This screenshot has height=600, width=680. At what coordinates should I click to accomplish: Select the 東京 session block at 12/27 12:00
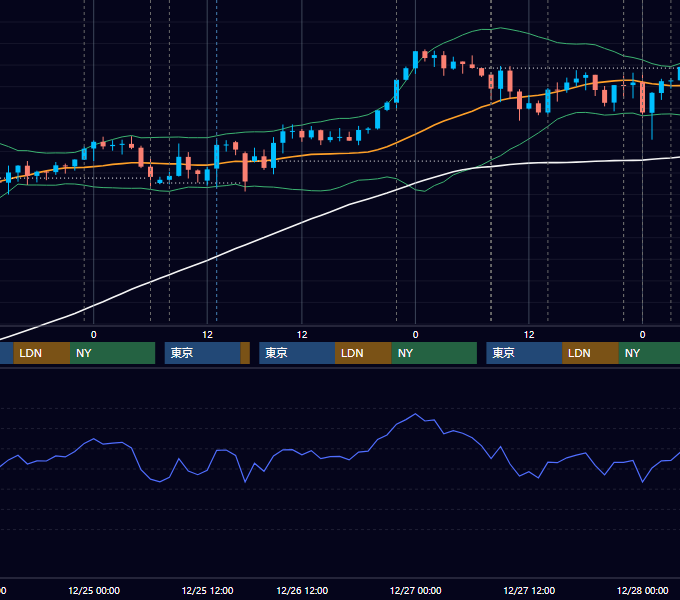coord(524,353)
